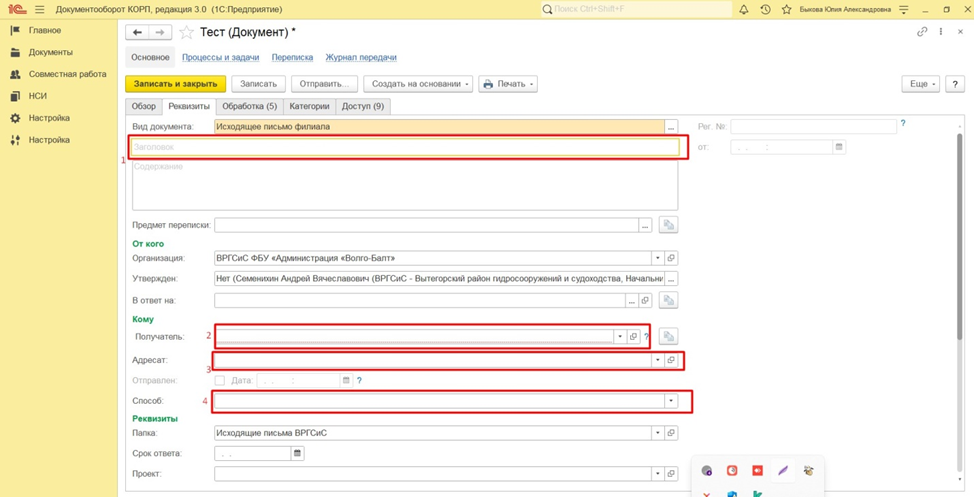Expand the Папка dropdown arrow
Image resolution: width=974 pixels, height=497 pixels.
click(x=658, y=433)
